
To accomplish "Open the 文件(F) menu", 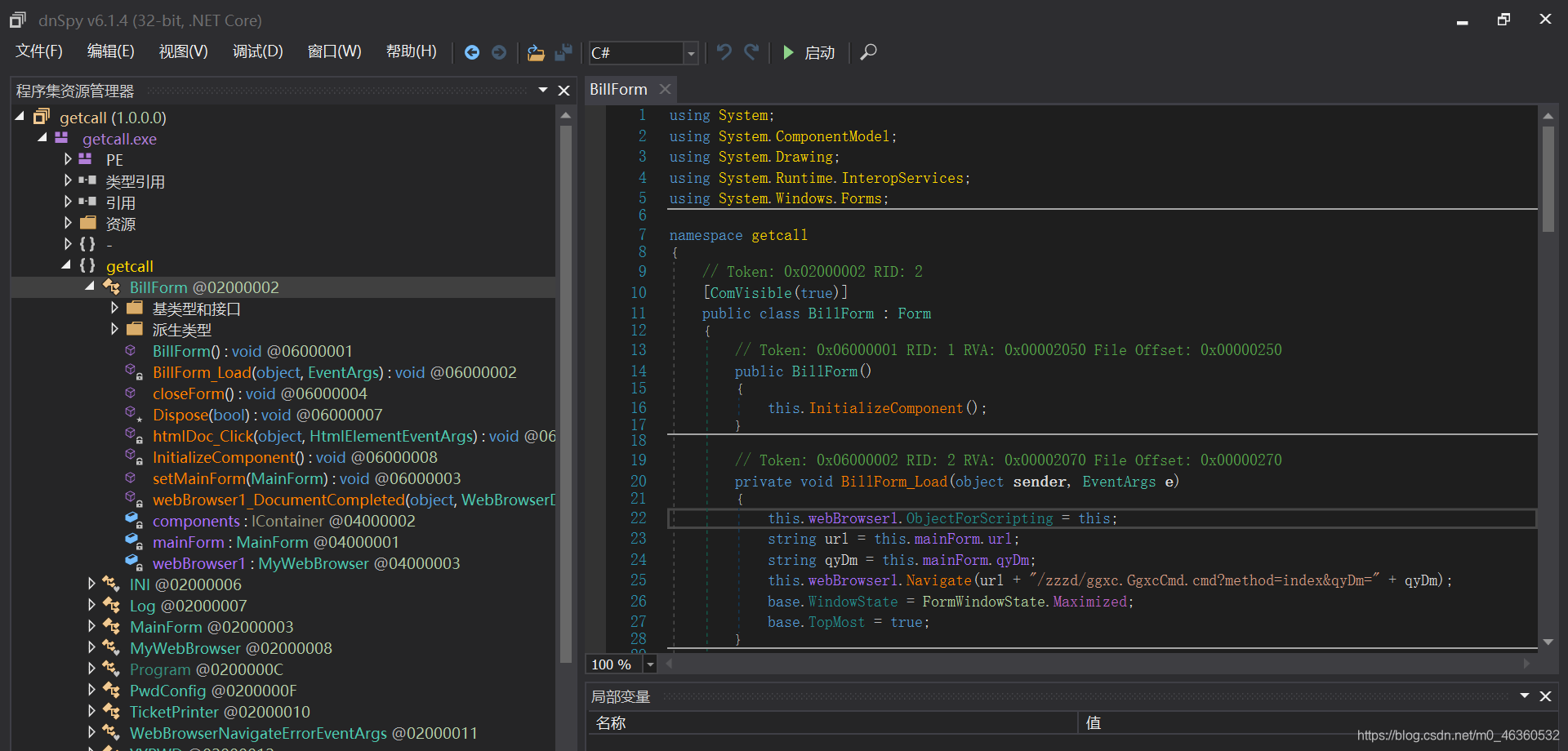I will (39, 52).
